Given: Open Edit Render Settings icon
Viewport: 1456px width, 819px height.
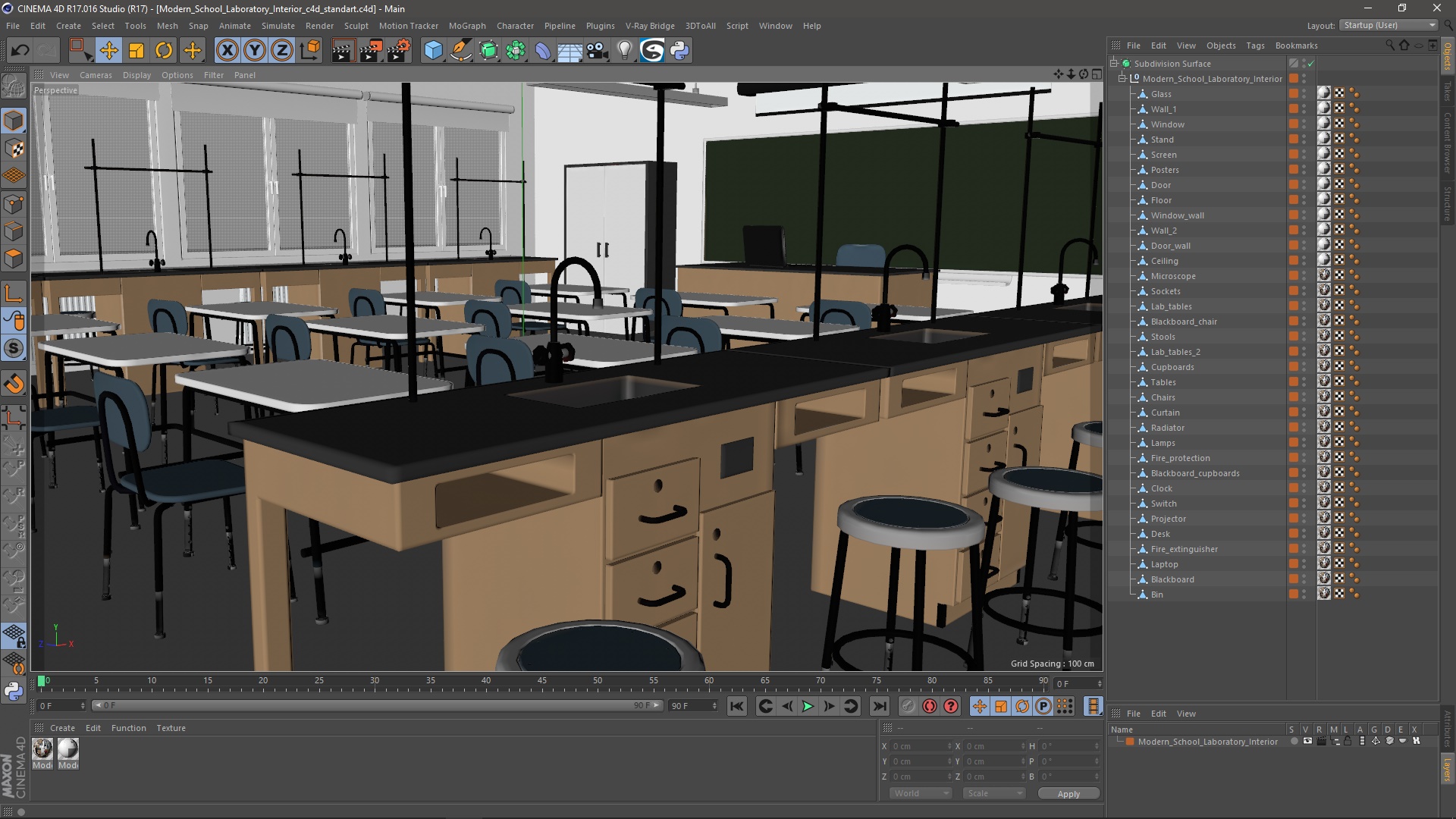Looking at the screenshot, I should click(399, 51).
